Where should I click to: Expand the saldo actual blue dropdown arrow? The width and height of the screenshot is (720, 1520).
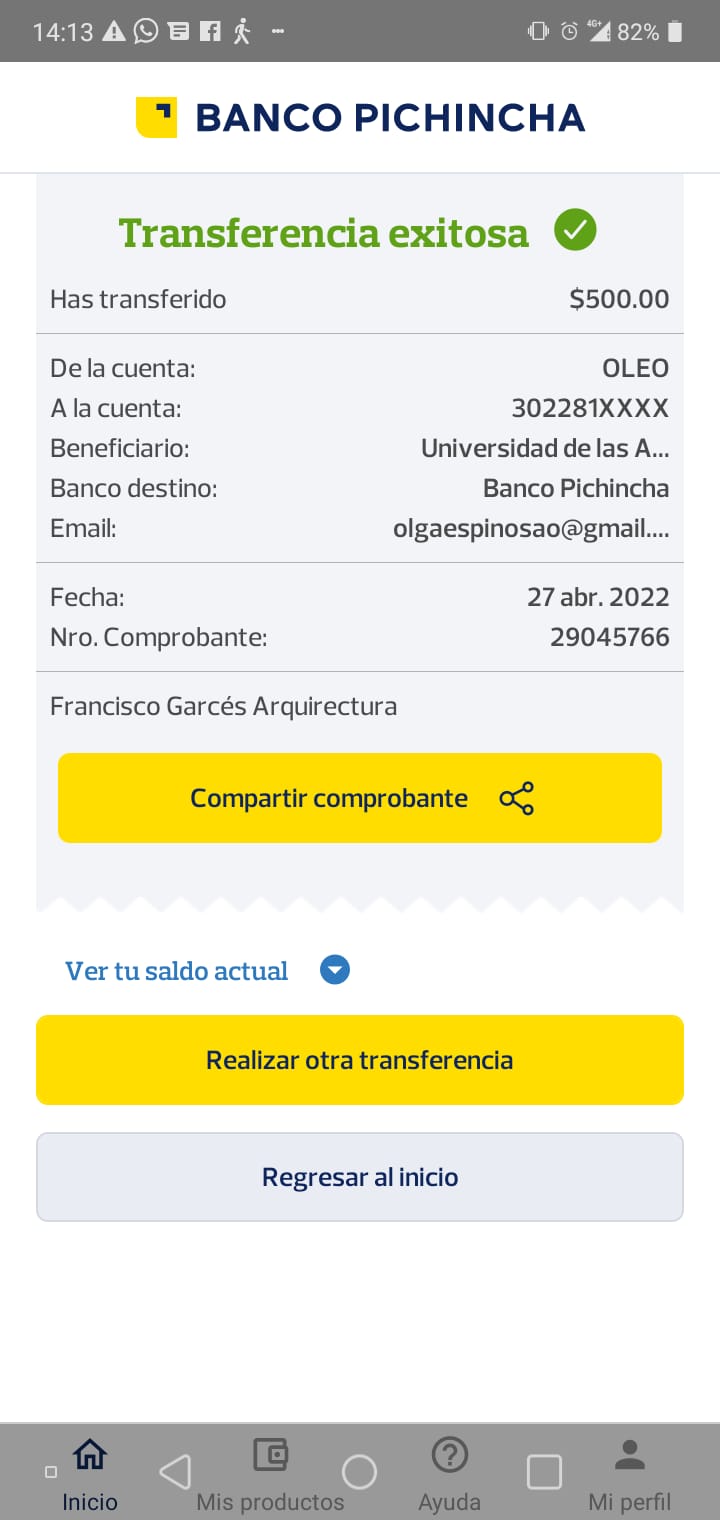click(x=335, y=970)
